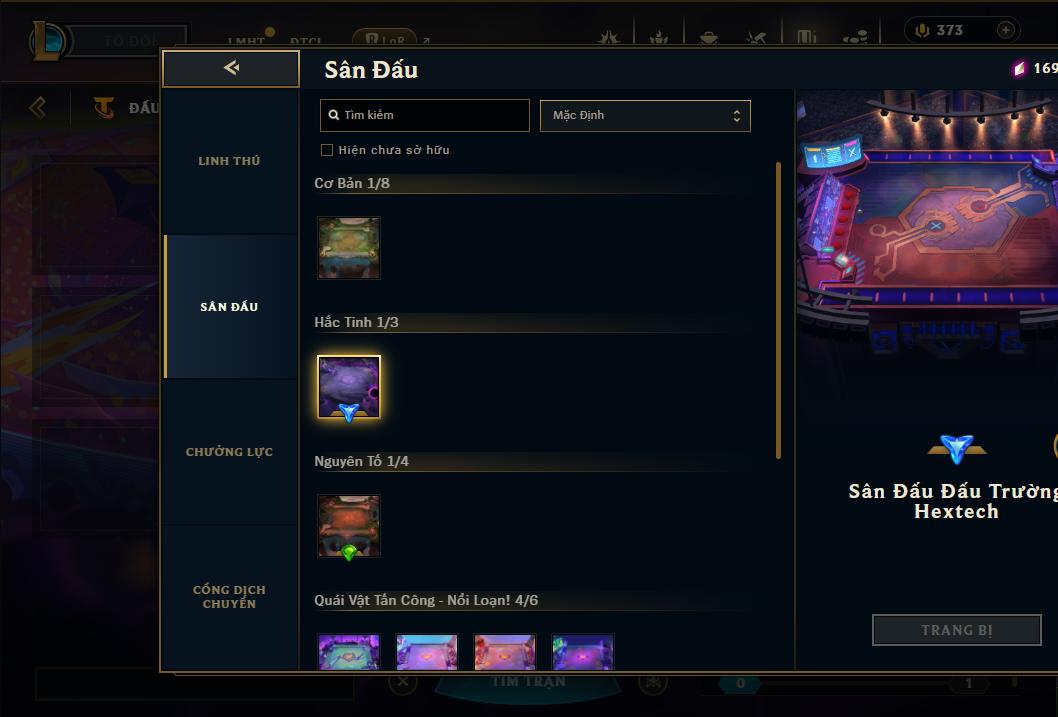Click the Tìm kiếm search field
Screen dimensions: 1058x717
[x=424, y=115]
